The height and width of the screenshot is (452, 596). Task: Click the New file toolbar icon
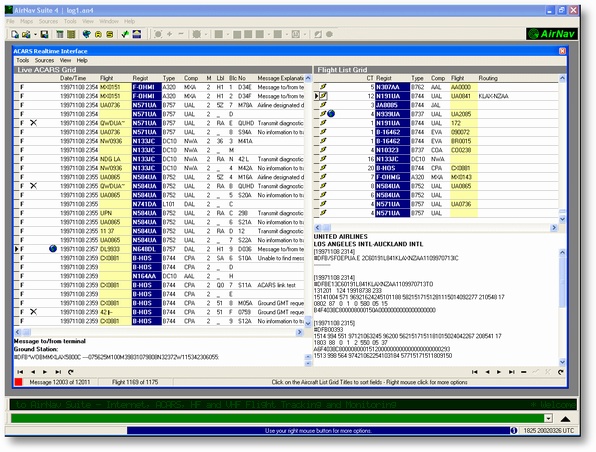[x=15, y=35]
